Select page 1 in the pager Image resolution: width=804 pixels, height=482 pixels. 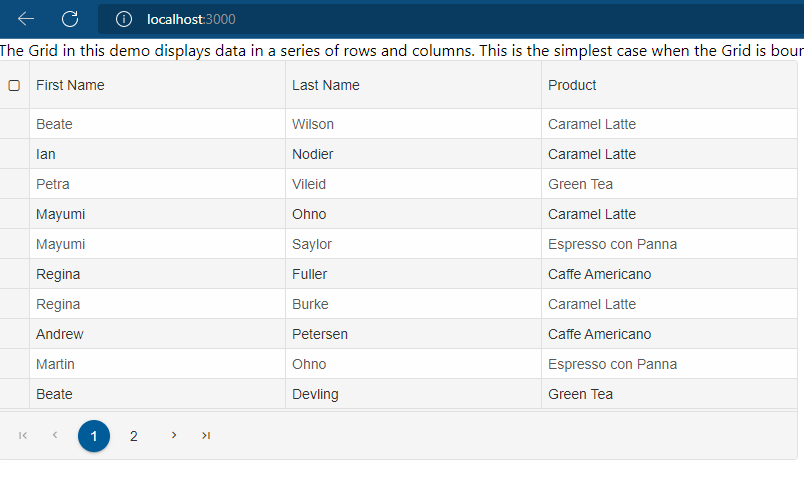point(94,436)
